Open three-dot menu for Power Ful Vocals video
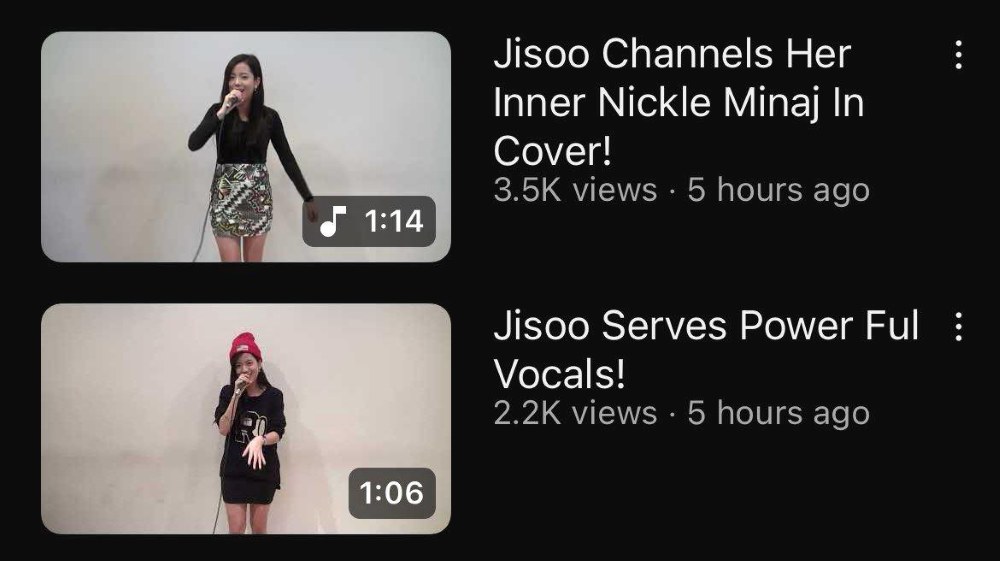This screenshot has height=561, width=1000. point(959,326)
